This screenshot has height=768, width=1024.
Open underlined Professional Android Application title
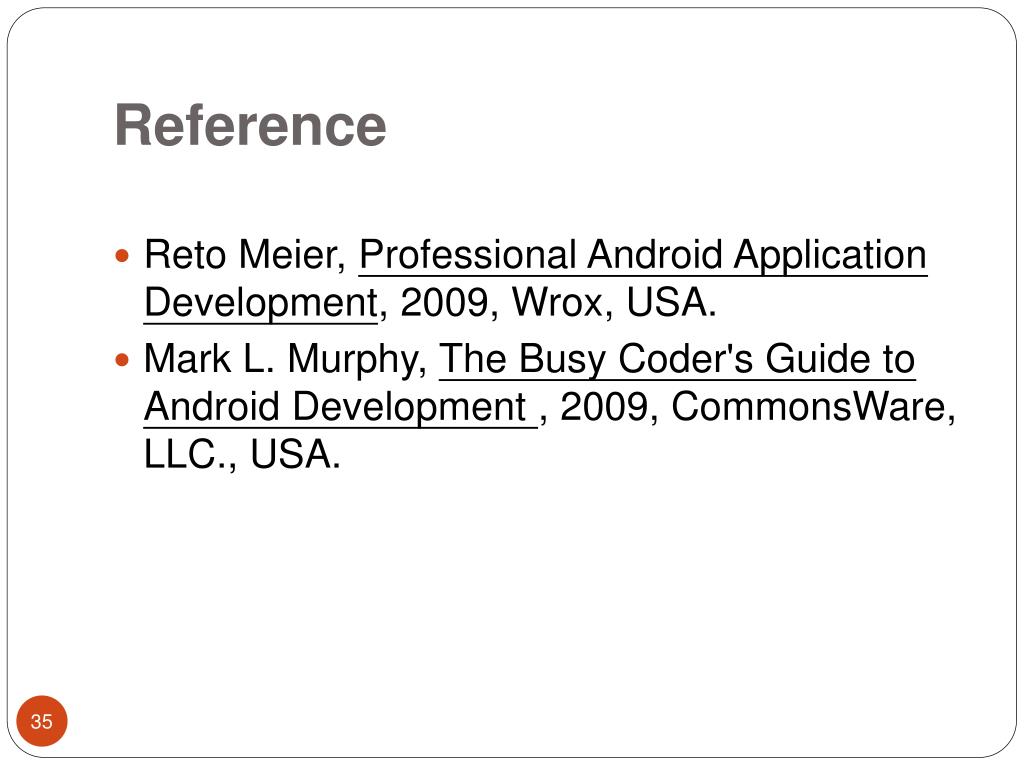(643, 255)
